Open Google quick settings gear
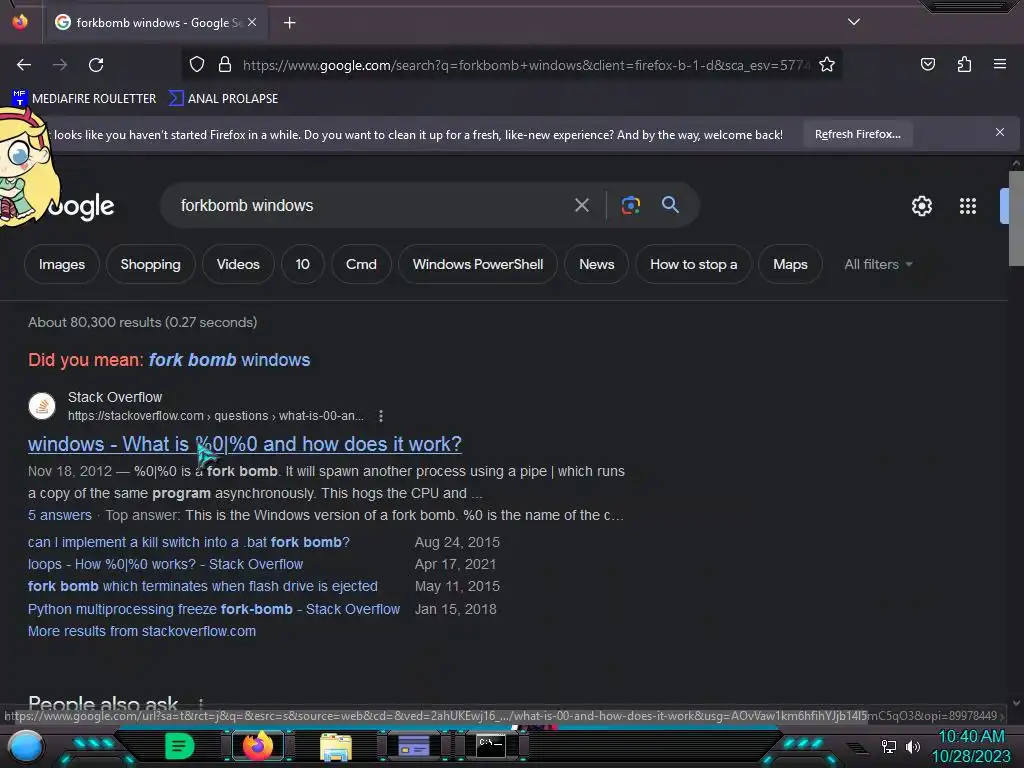The height and width of the screenshot is (768, 1024). pos(921,206)
